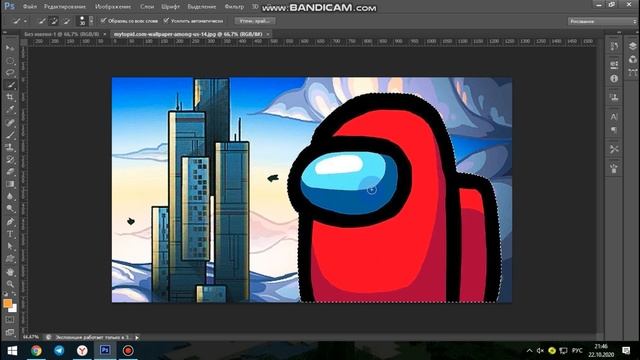640x360 pixels.
Task: Select the Move tool
Action: coord(10,48)
